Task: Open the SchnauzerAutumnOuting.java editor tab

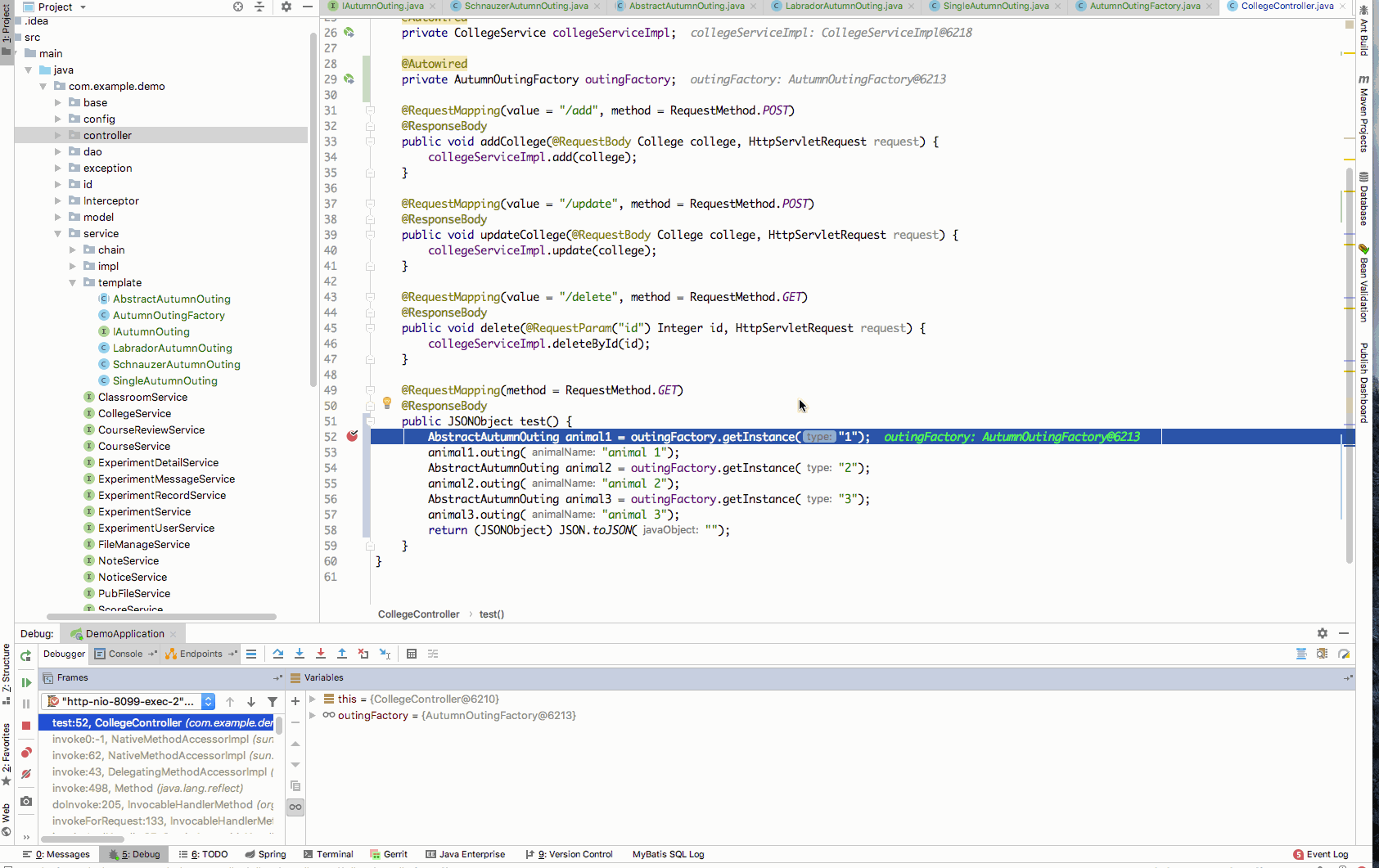Action: coord(526,6)
